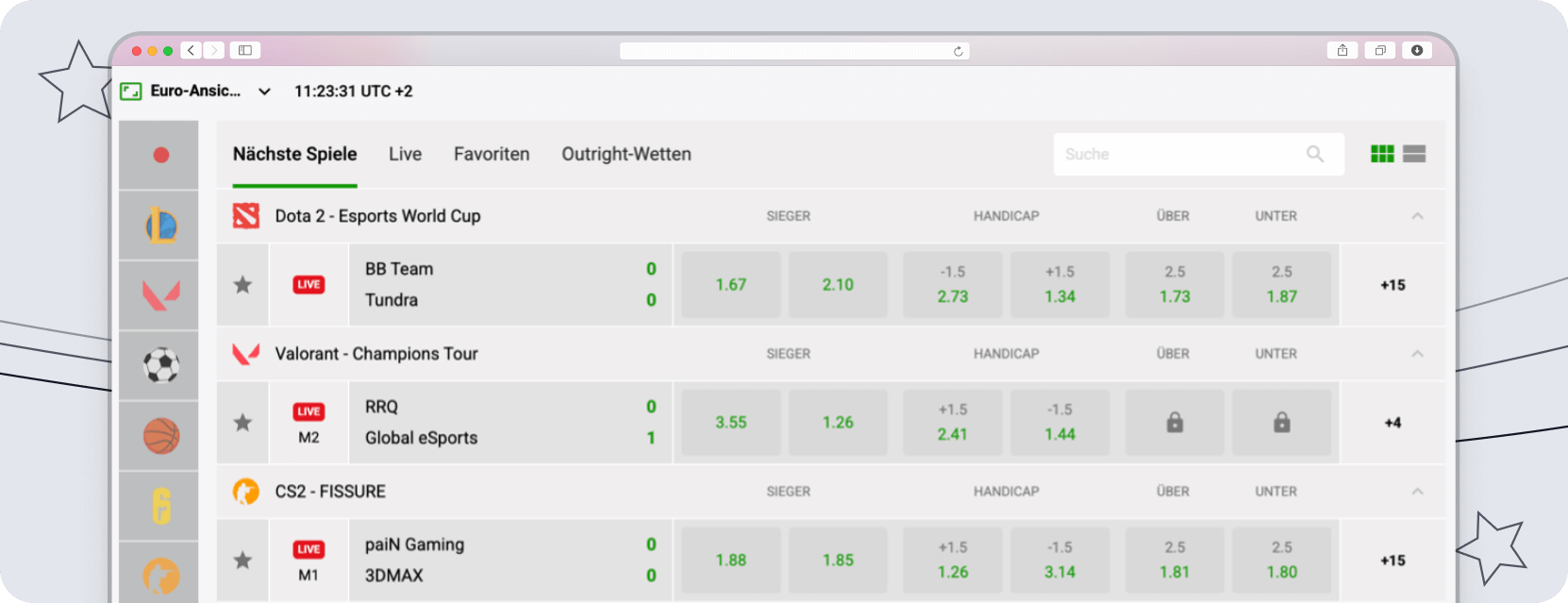1568x603 pixels.
Task: Switch to the green grid view
Action: pos(1382,154)
